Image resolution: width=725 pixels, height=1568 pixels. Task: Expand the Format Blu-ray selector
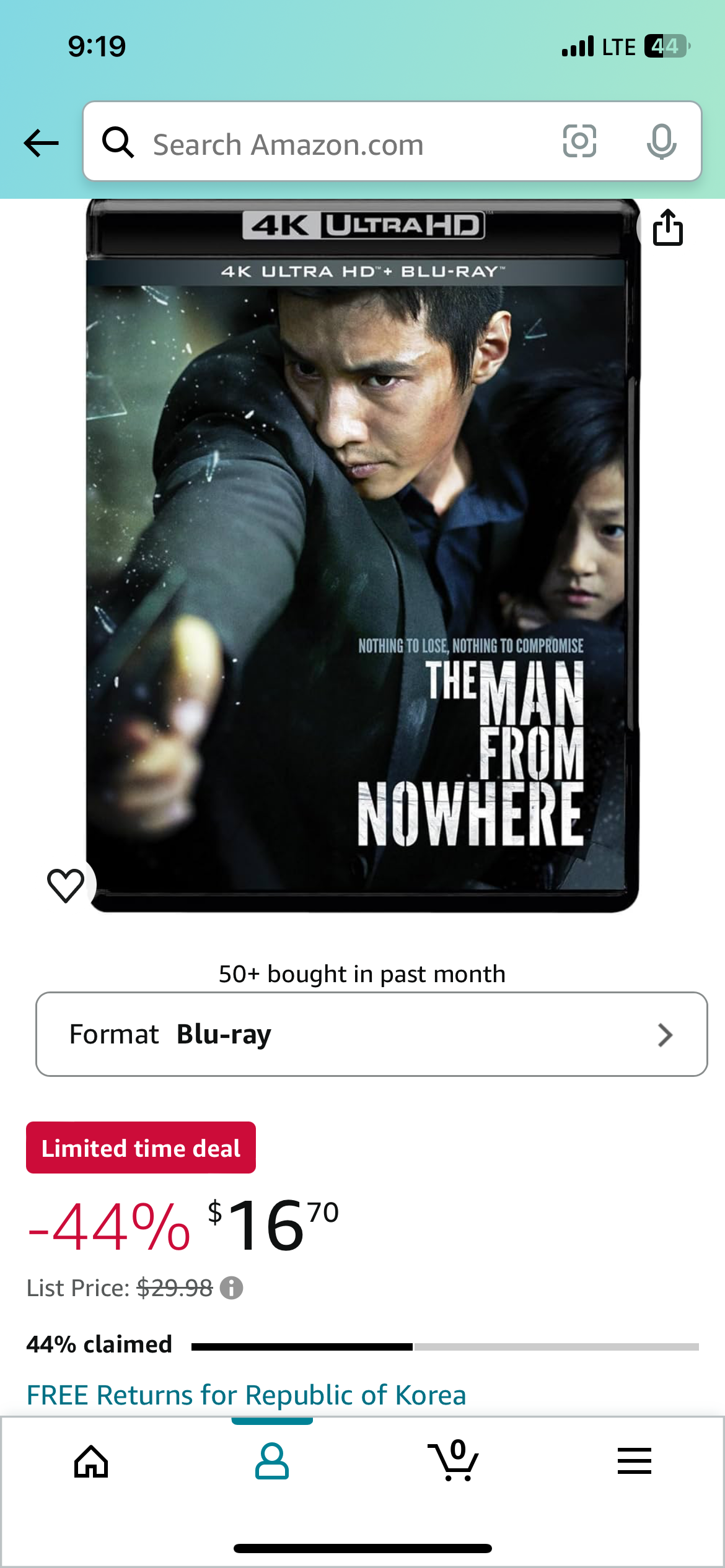pos(372,1034)
